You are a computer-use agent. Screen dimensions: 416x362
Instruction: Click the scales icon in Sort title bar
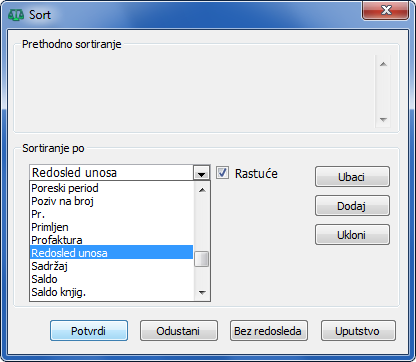pos(16,15)
